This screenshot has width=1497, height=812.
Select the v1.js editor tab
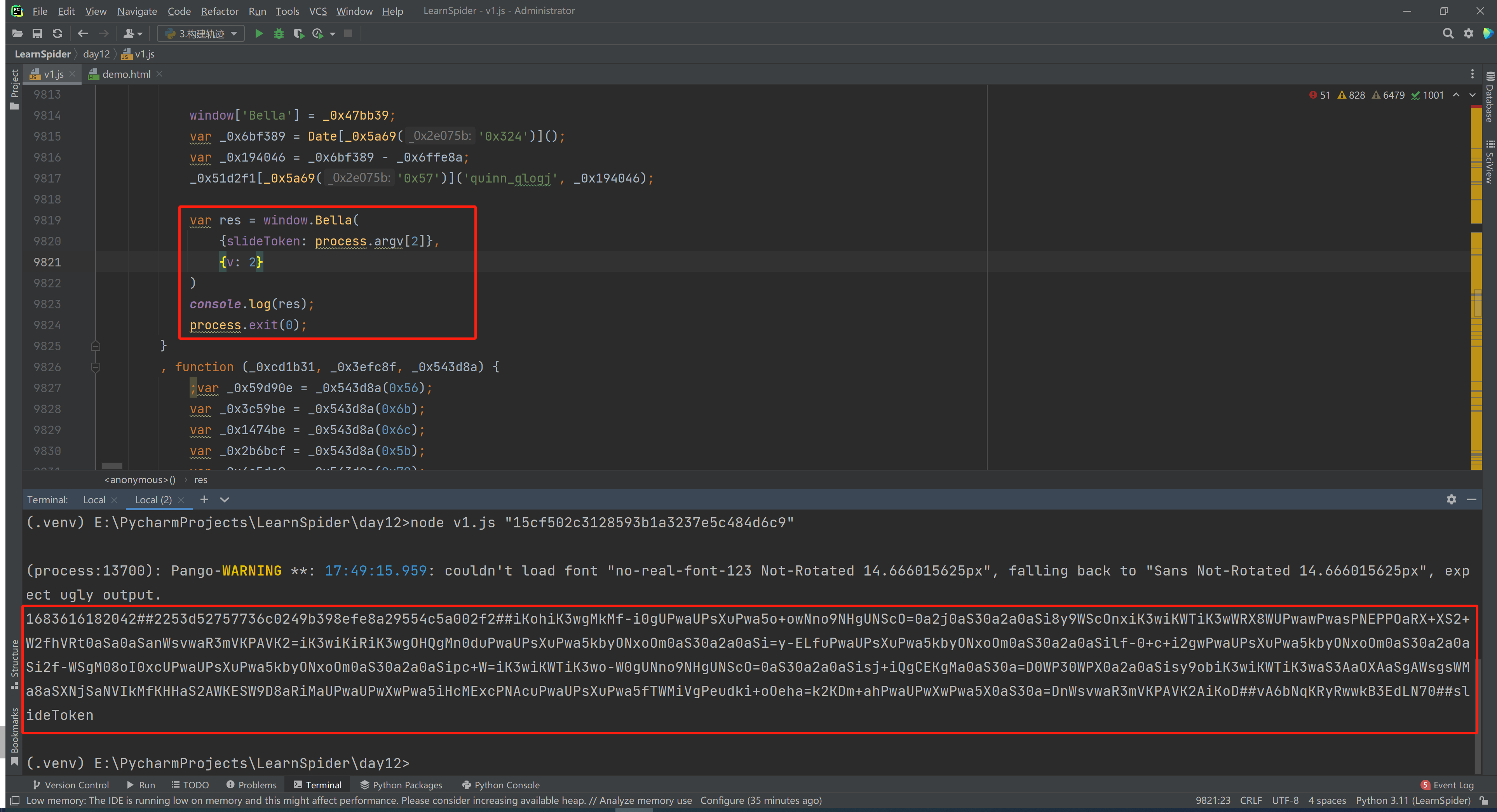(x=54, y=74)
